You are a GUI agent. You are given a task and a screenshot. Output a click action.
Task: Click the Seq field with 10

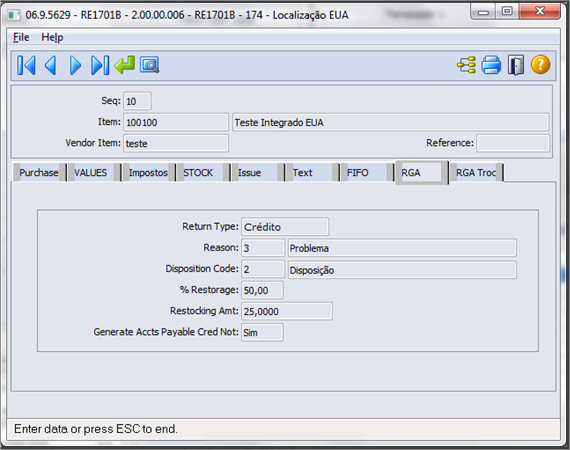(x=137, y=101)
